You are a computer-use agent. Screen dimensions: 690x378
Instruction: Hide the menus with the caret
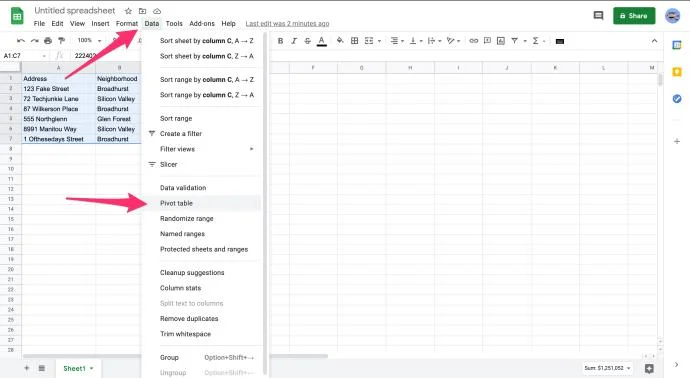654,41
